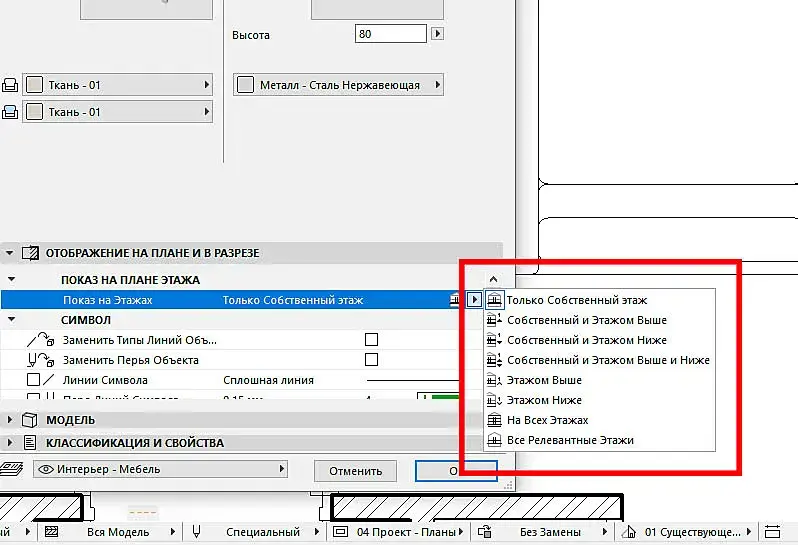This screenshot has height=545, width=798.
Task: Open second 'Ткань - 01' material dropdown
Action: pyautogui.click(x=118, y=111)
